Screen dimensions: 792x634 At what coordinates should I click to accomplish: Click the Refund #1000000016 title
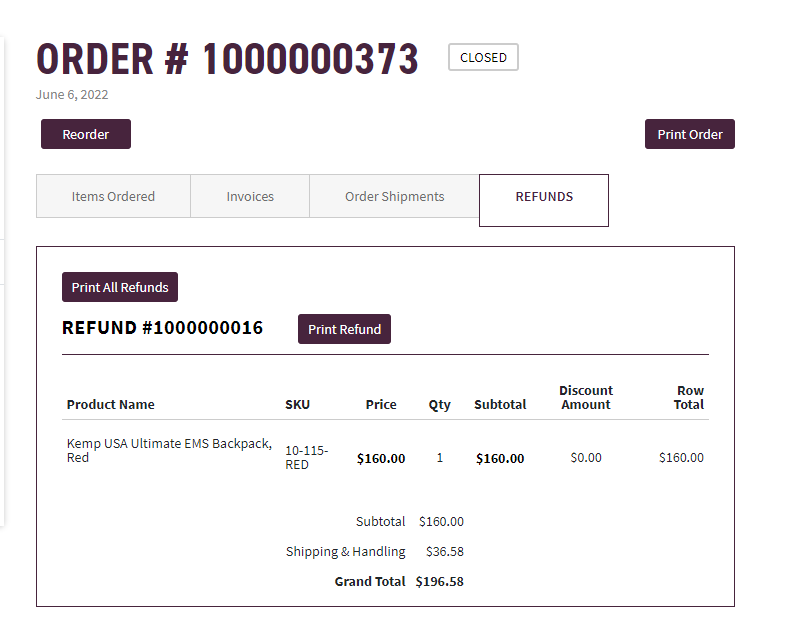point(163,328)
